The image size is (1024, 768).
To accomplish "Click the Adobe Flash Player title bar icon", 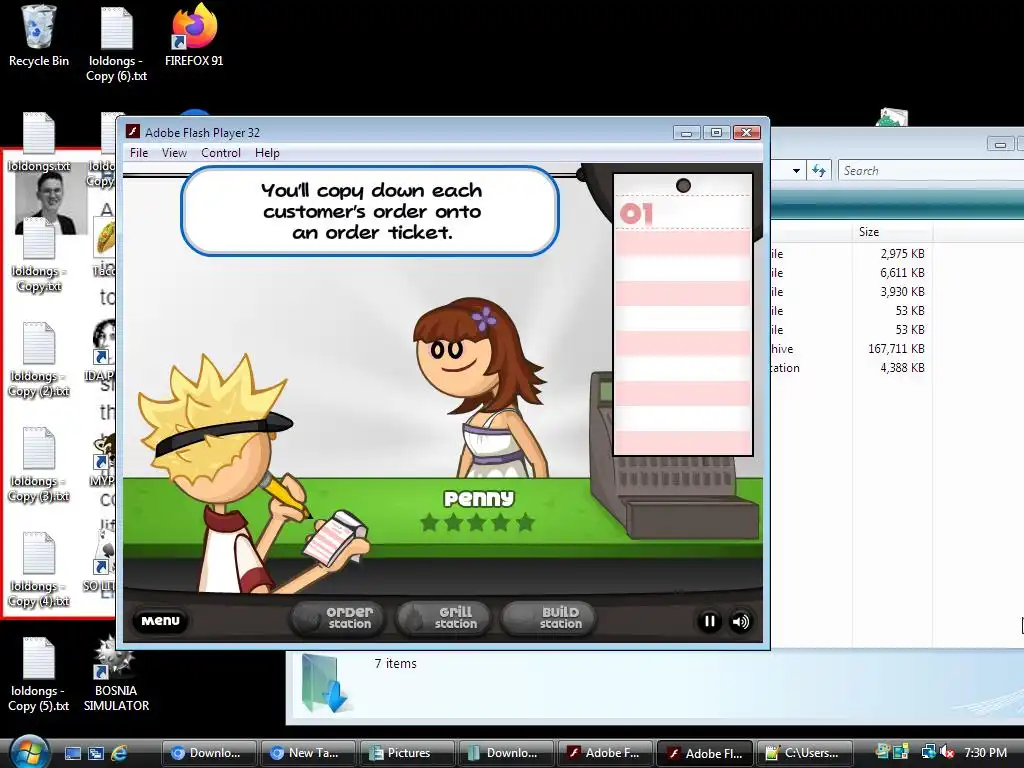I will point(133,132).
